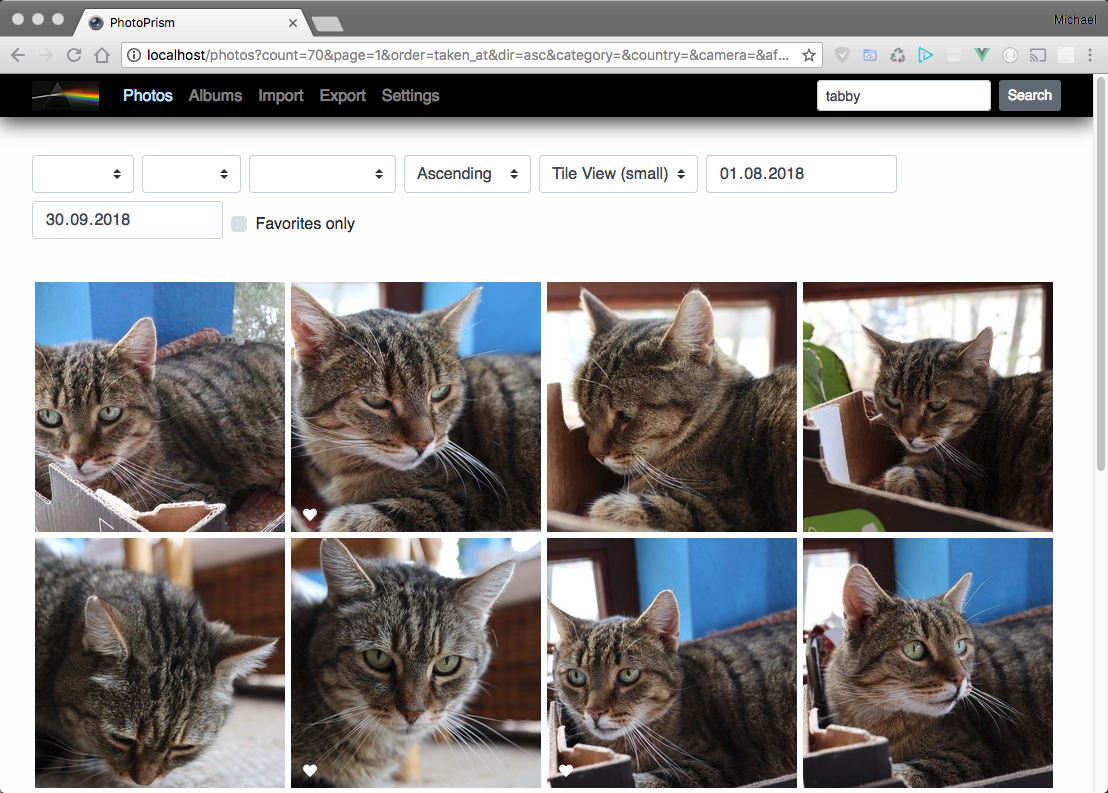Image resolution: width=1108 pixels, height=793 pixels.
Task: Toggle heart on second-row third cat photo
Action: click(x=566, y=771)
